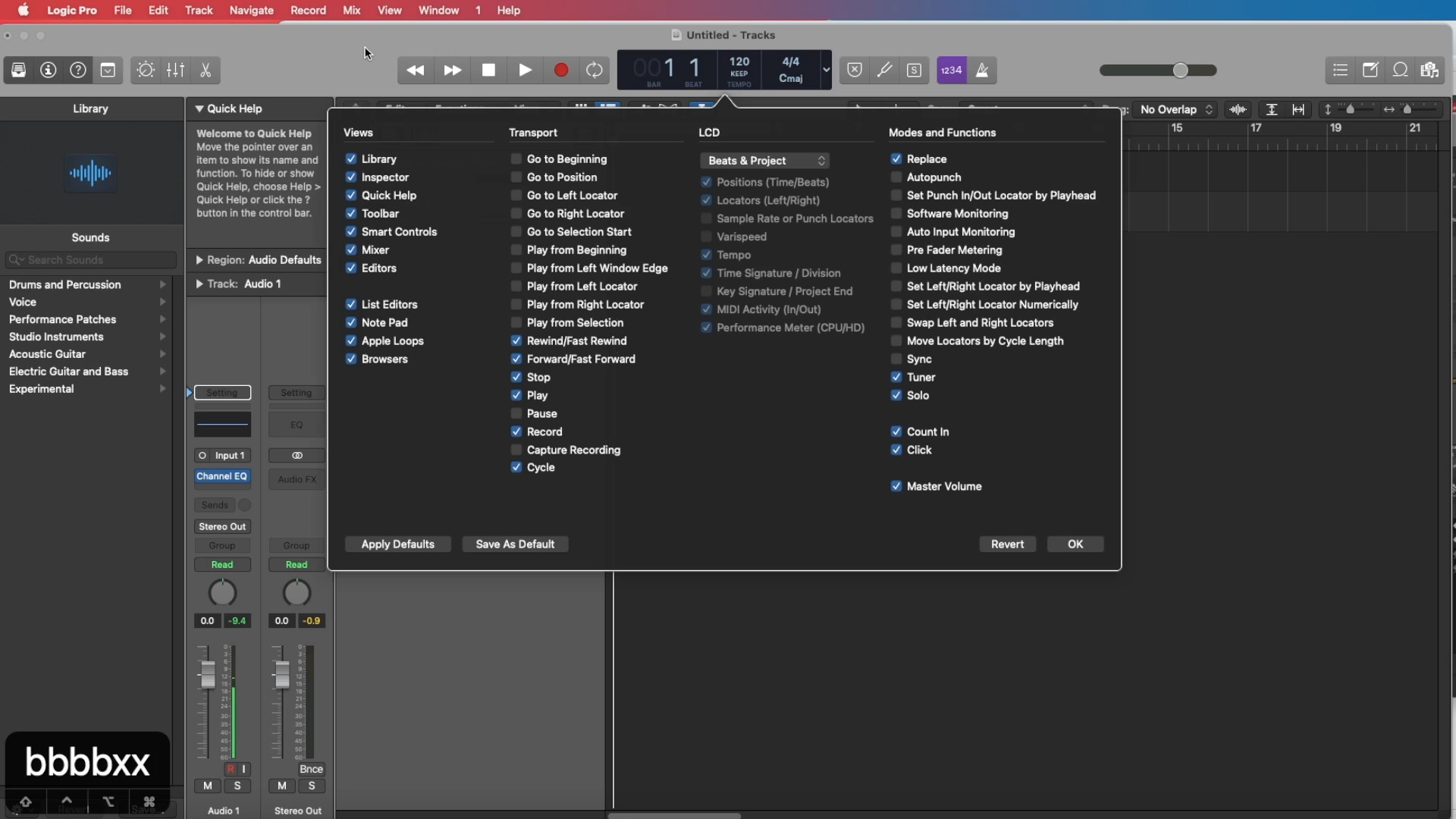
Task: Enable Go to Beginning transport checkbox
Action: pos(516,159)
